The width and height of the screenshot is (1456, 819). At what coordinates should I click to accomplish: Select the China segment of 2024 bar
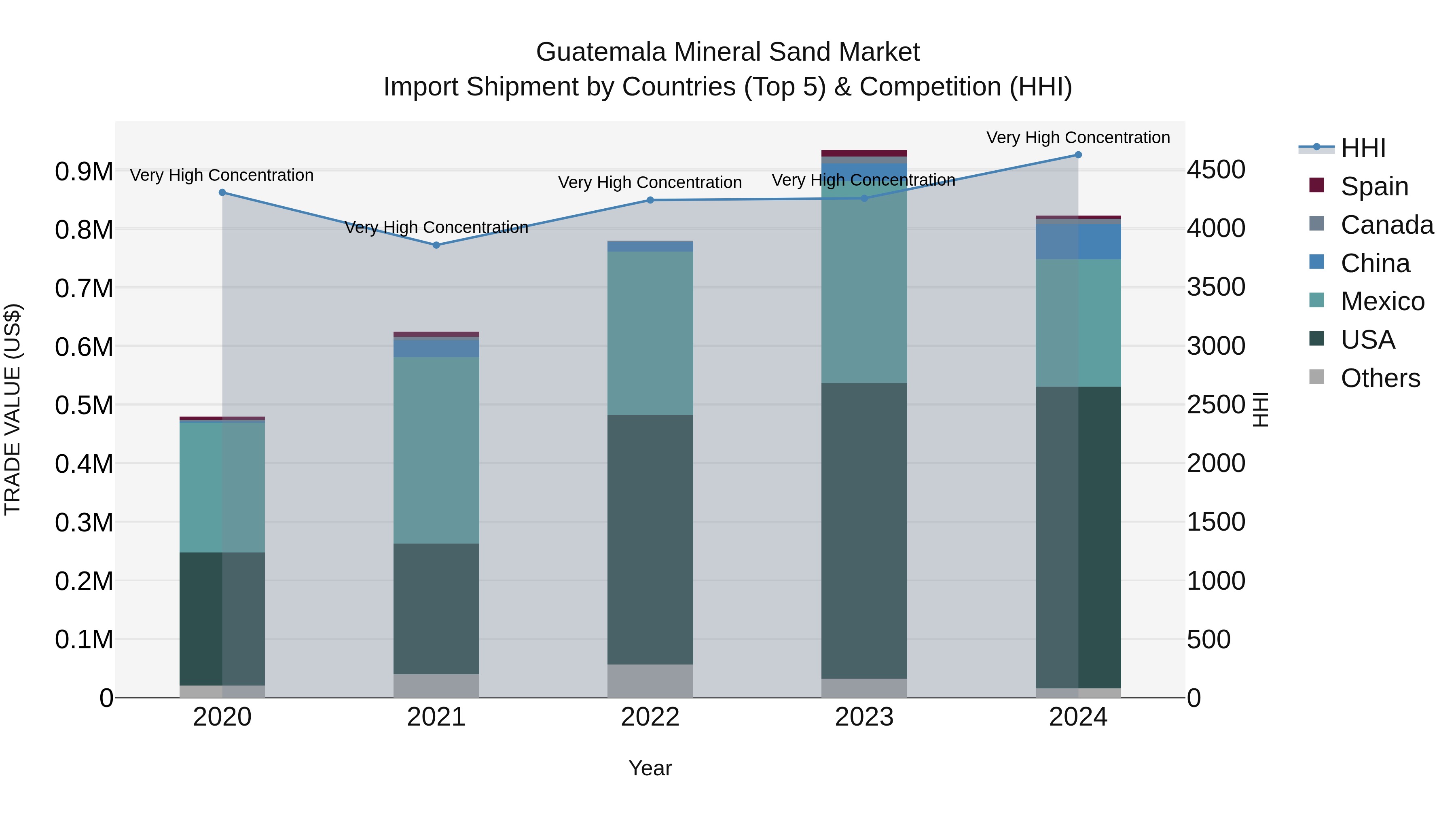(x=1078, y=242)
